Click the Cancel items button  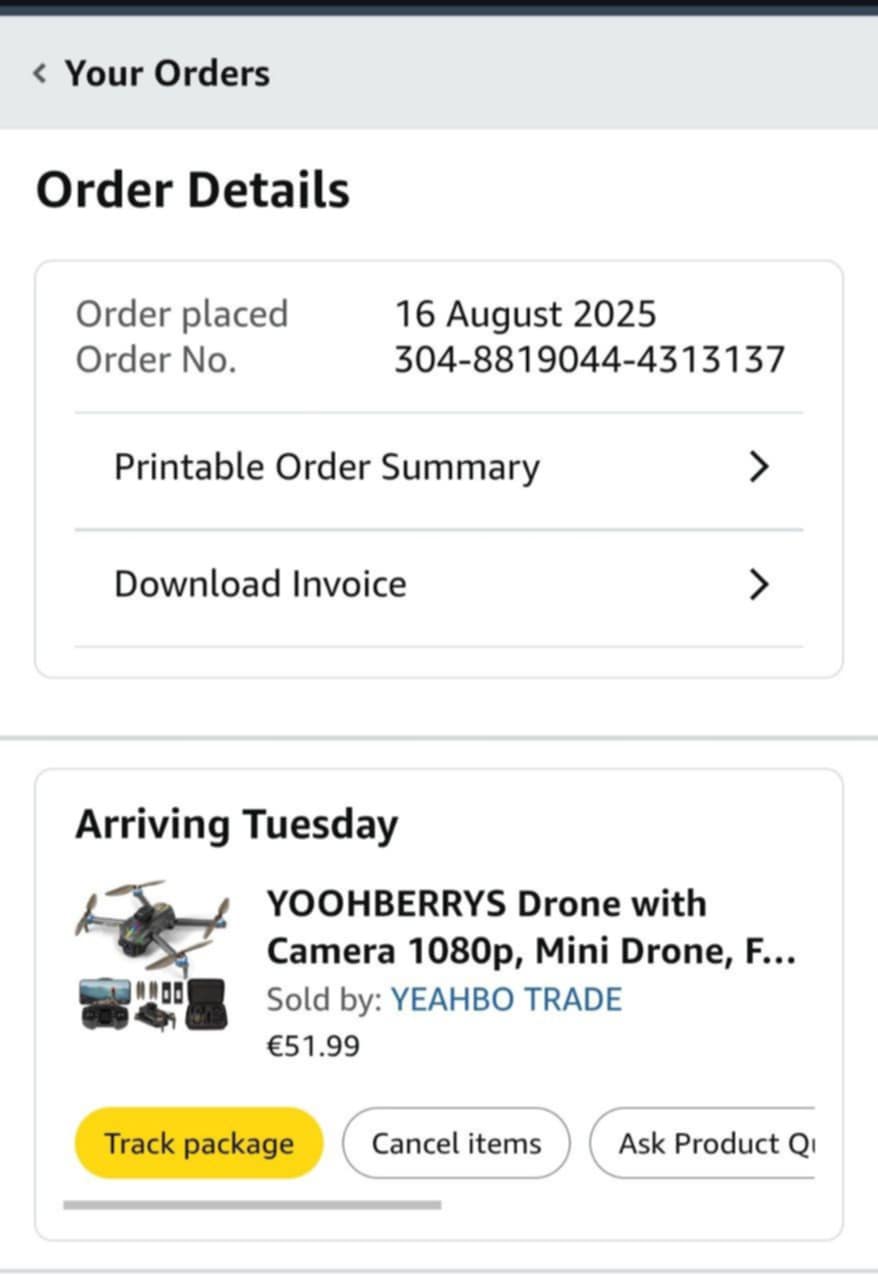[456, 1143]
